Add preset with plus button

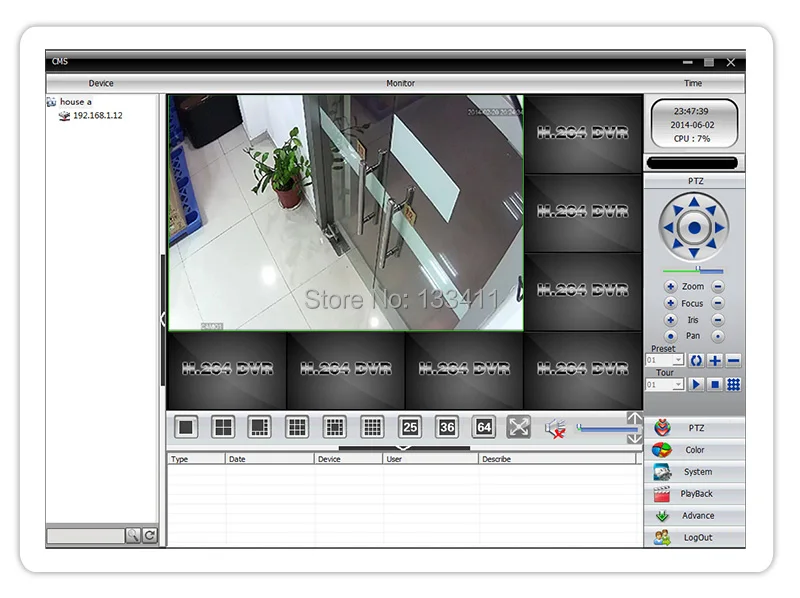coord(715,361)
